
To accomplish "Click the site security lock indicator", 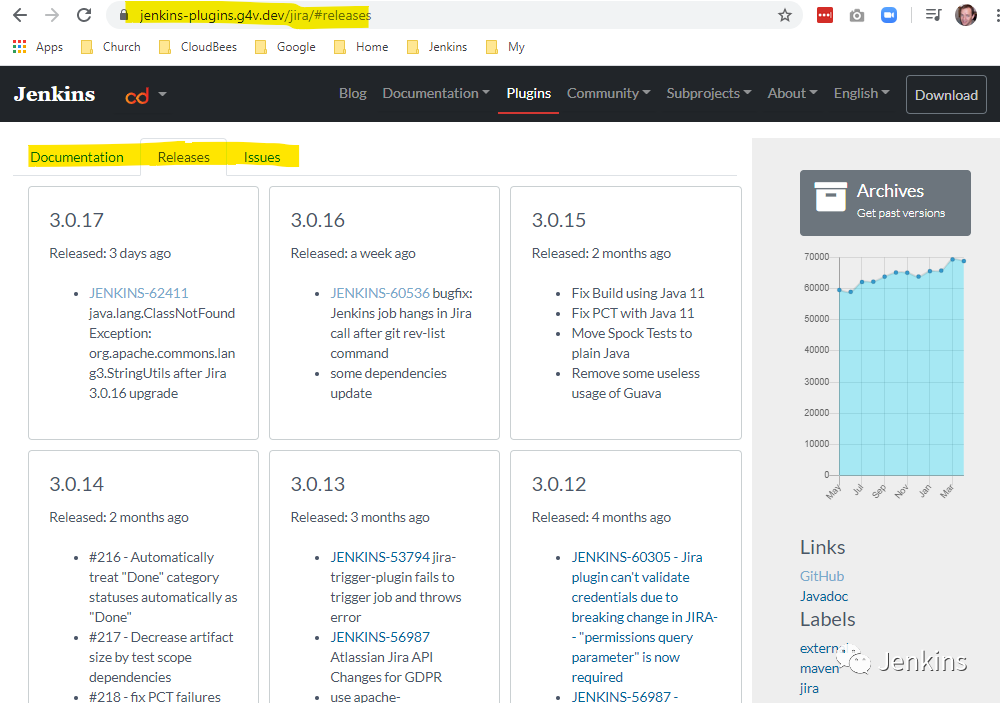I will (x=122, y=15).
